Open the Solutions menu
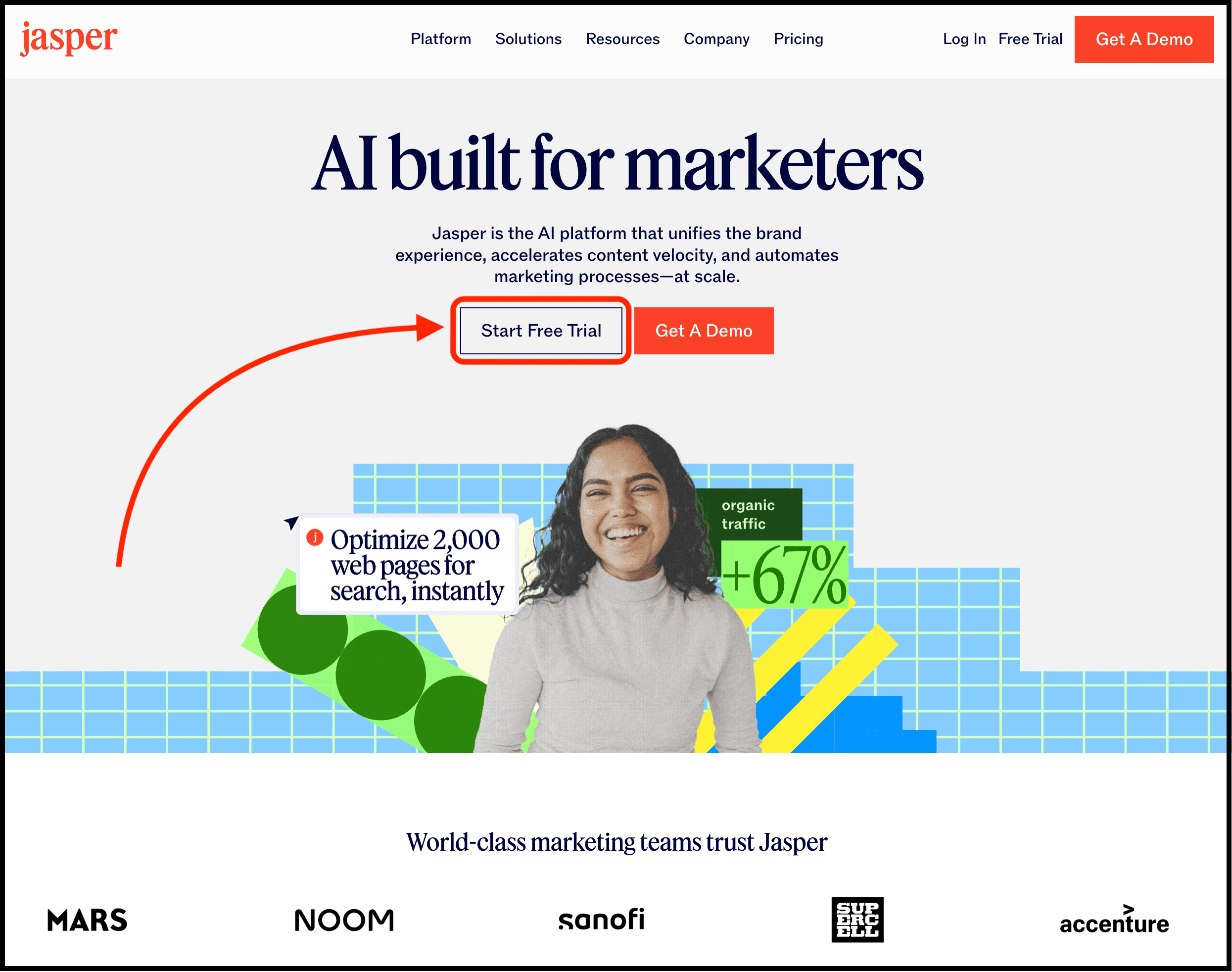 click(528, 39)
